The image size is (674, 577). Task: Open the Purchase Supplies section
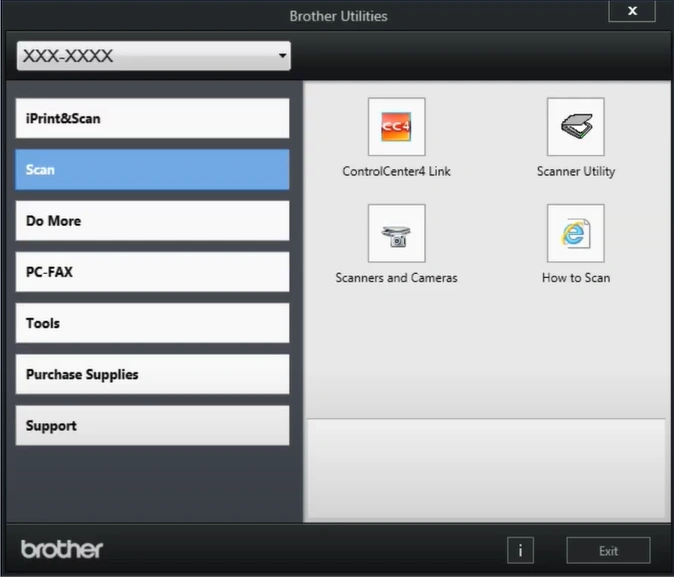(x=153, y=374)
